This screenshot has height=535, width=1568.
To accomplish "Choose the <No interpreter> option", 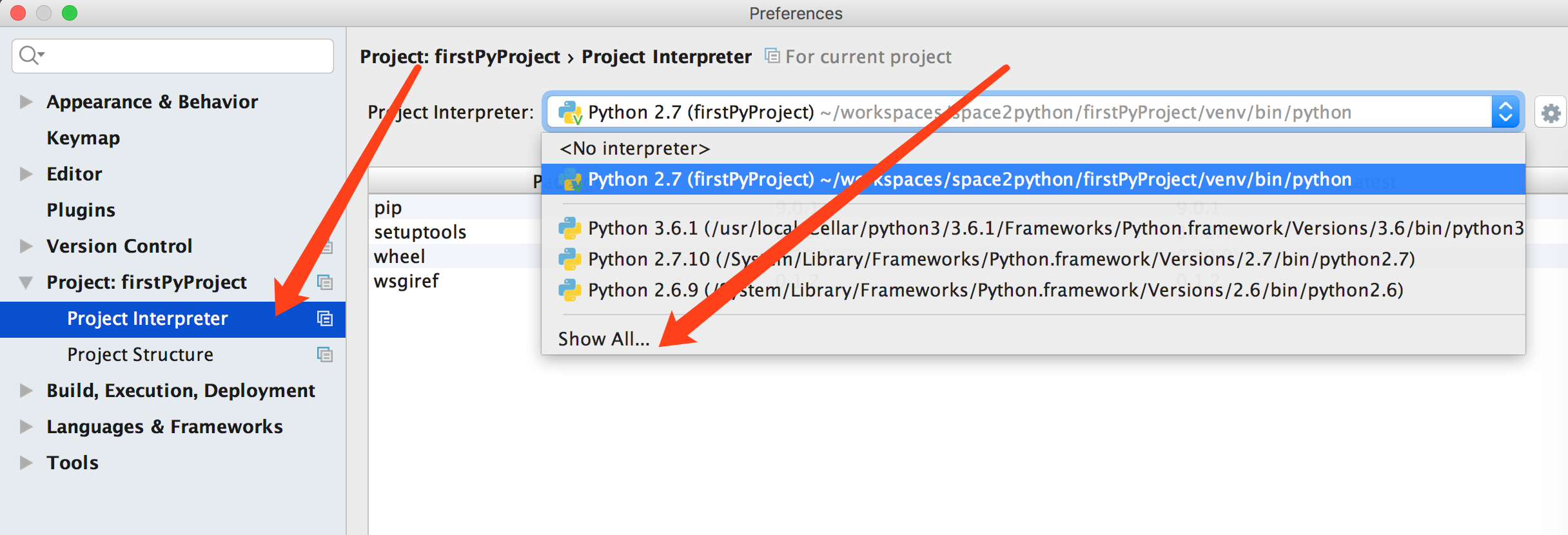I will click(1034, 148).
